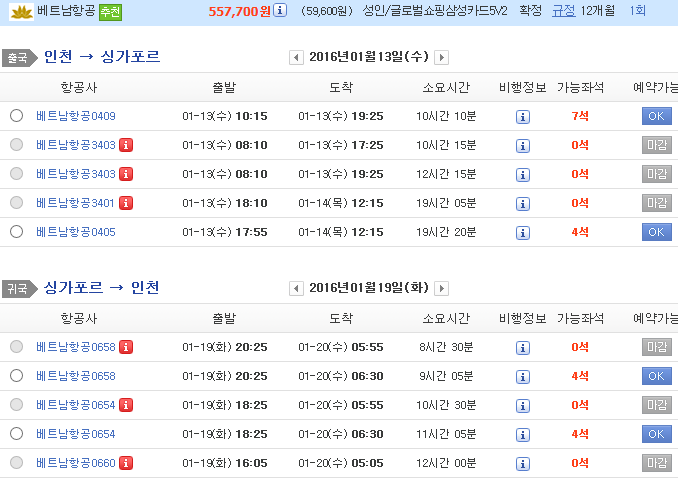View flight info icon for 3403 arriving 17:25
Image resolution: width=678 pixels, height=478 pixels.
tap(523, 146)
